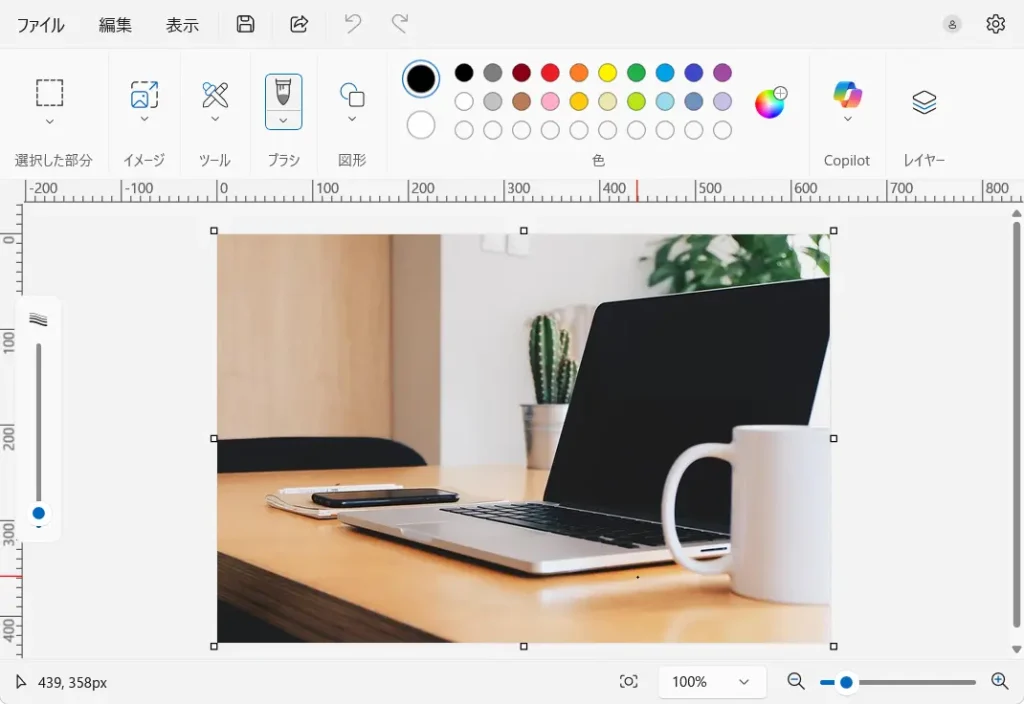Click the vertical scrollbar down arrow
The height and width of the screenshot is (704, 1024).
point(1016,649)
